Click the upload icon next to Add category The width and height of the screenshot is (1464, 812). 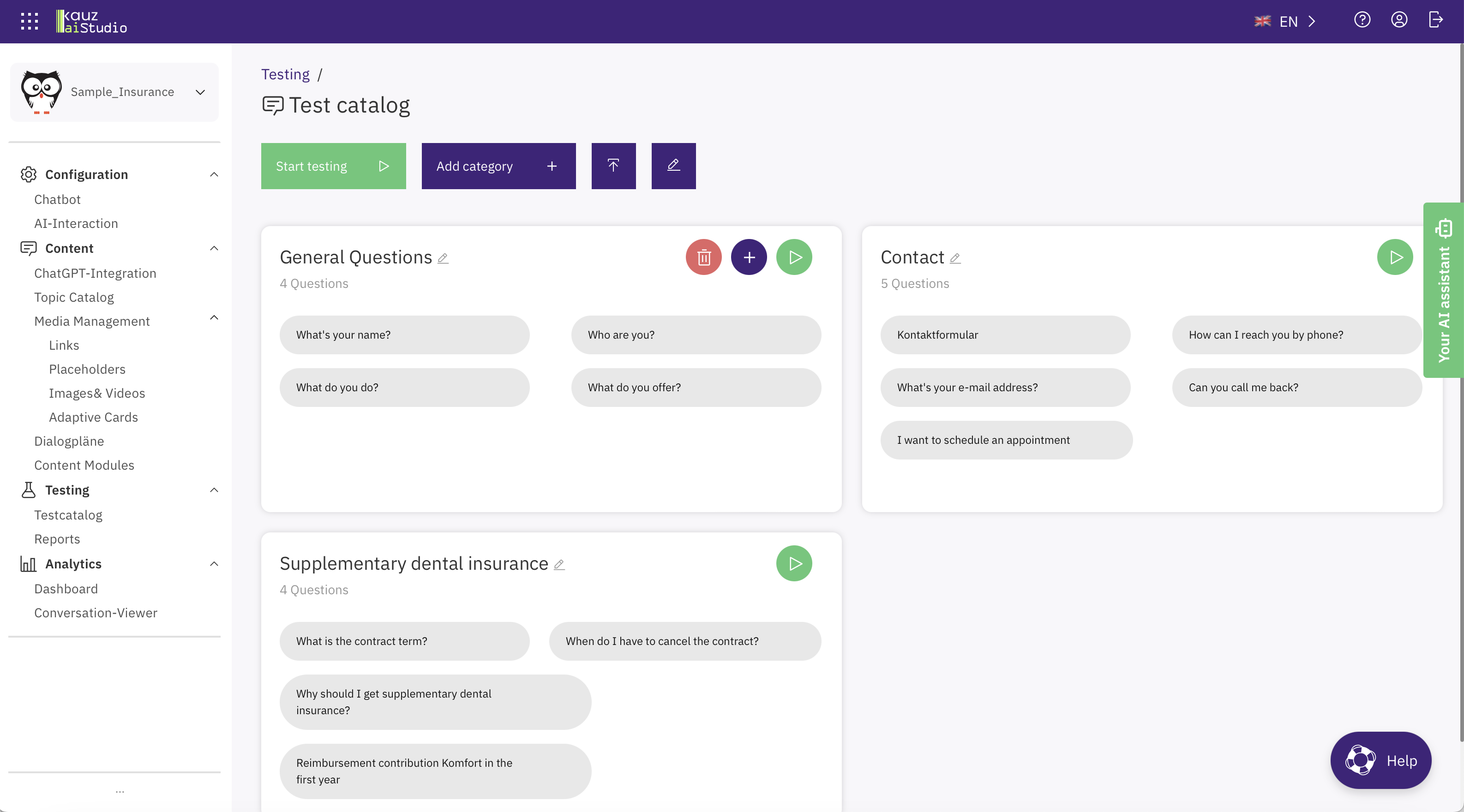(613, 166)
